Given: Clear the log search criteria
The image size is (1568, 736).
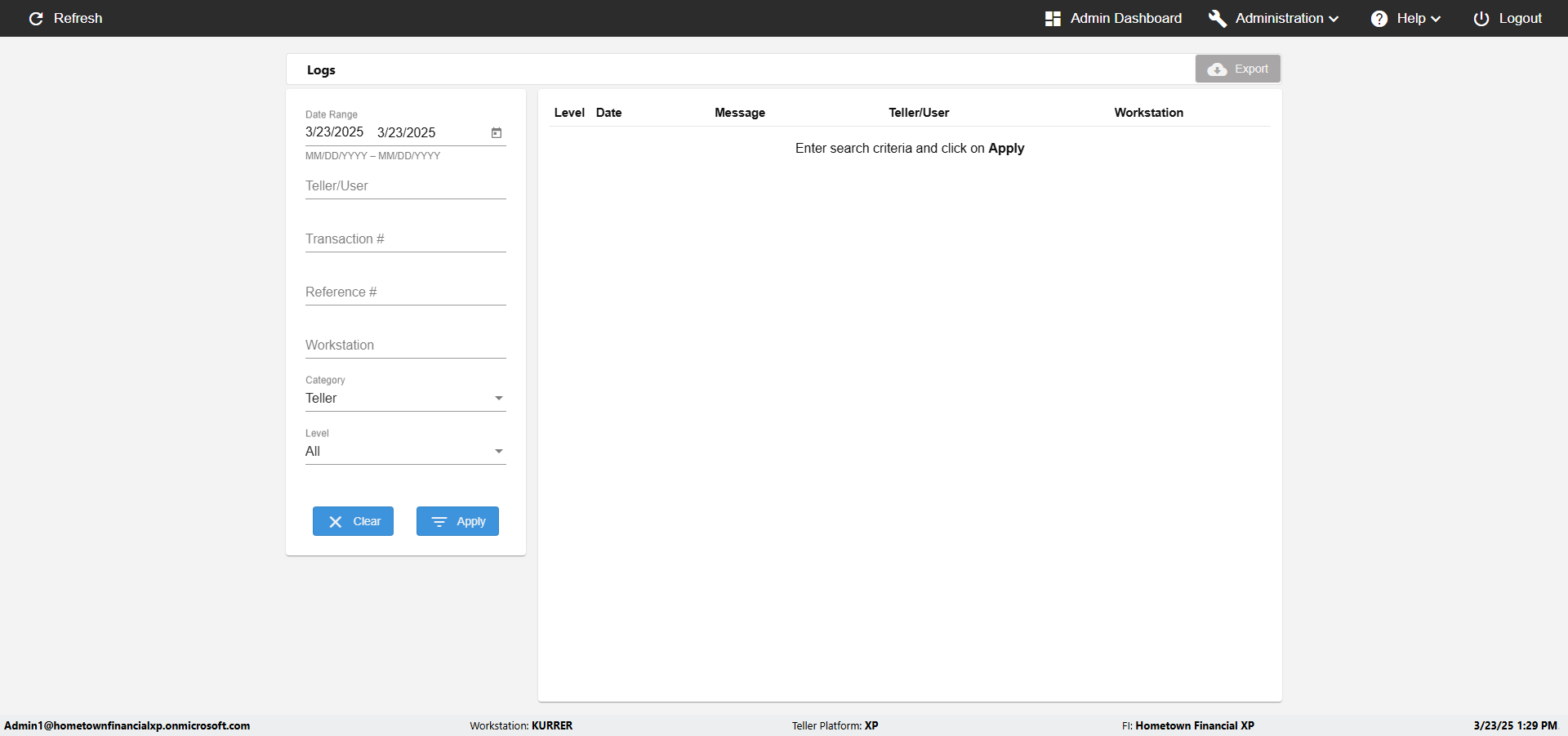Looking at the screenshot, I should coord(353,521).
